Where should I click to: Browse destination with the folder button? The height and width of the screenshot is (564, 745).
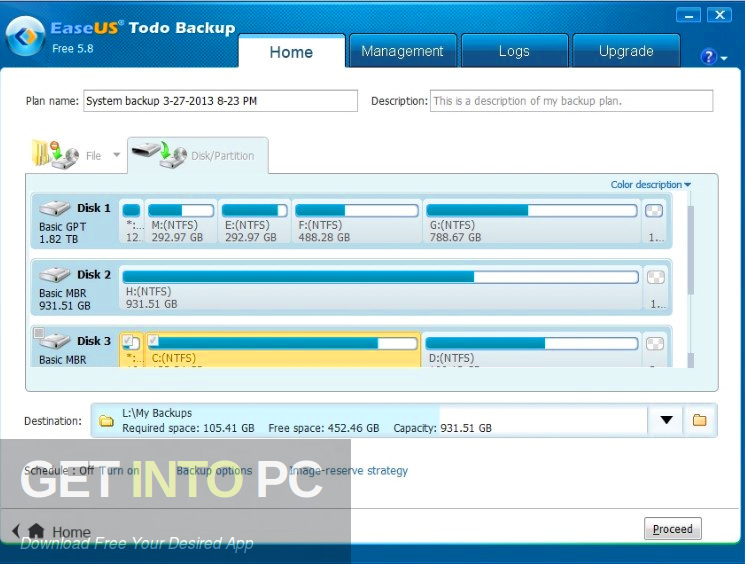[x=699, y=421]
